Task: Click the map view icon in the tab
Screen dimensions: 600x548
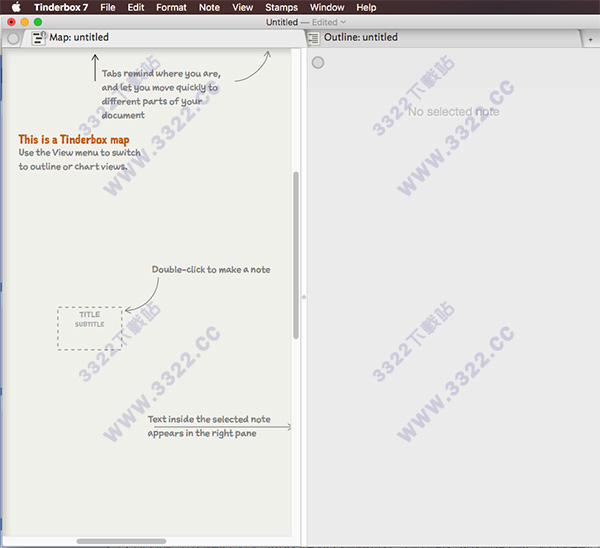Action: pos(38,38)
